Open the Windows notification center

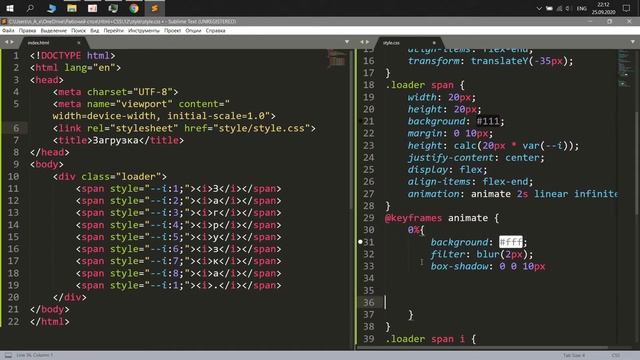point(626,8)
